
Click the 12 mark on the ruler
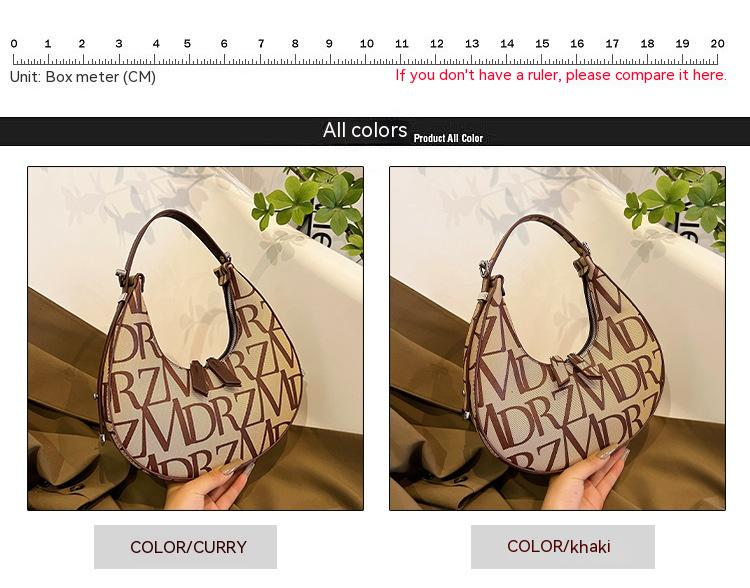[436, 44]
